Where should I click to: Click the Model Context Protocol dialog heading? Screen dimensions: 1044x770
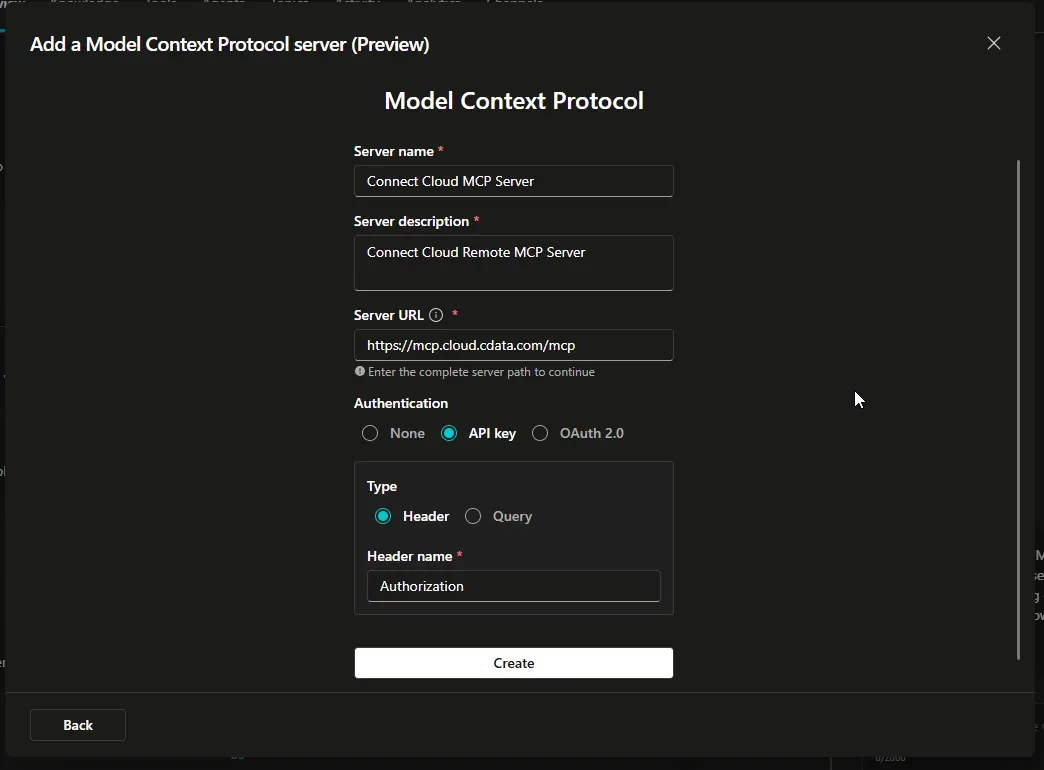pos(513,100)
